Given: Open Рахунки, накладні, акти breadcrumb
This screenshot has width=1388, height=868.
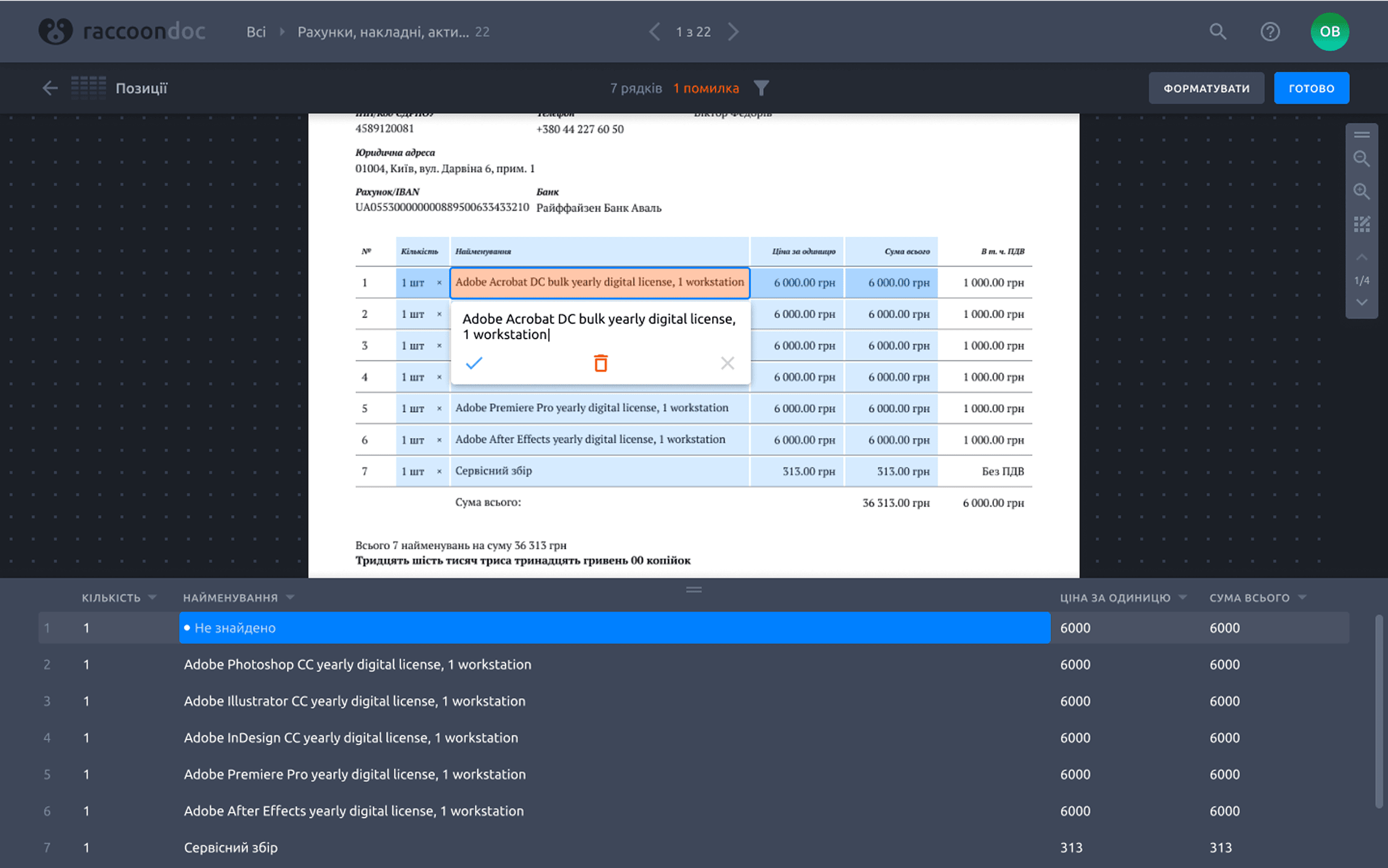Looking at the screenshot, I should pos(383,32).
